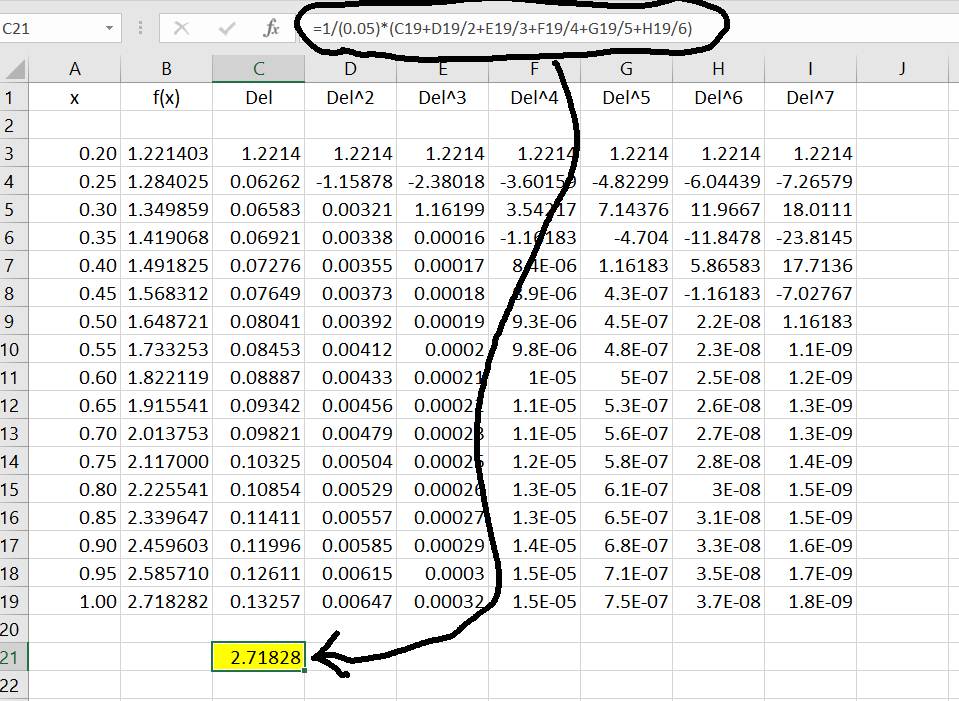
Task: Click the Del^7 header cell
Action: coord(810,97)
